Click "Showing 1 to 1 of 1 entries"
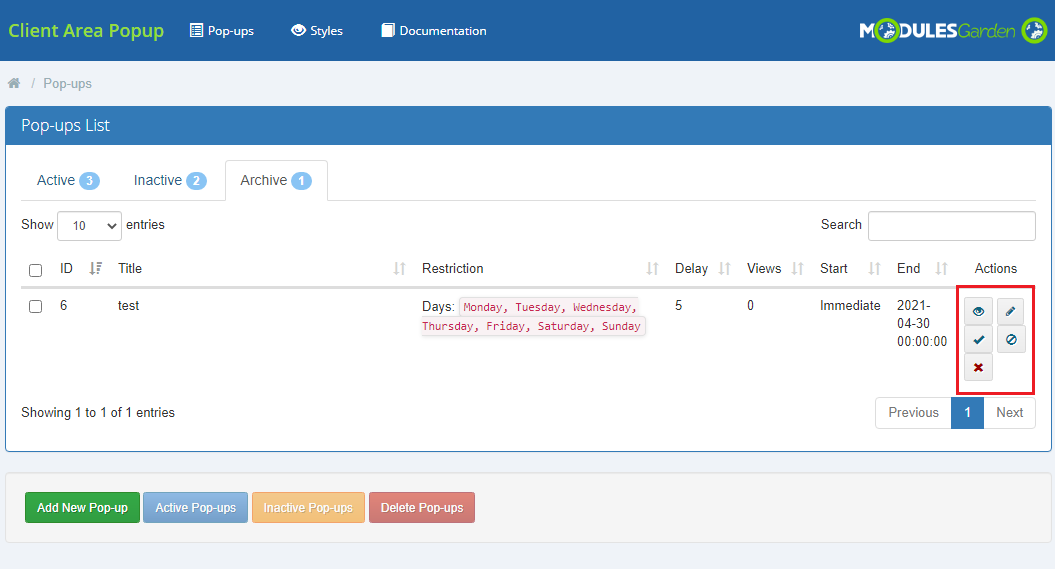 pos(98,413)
